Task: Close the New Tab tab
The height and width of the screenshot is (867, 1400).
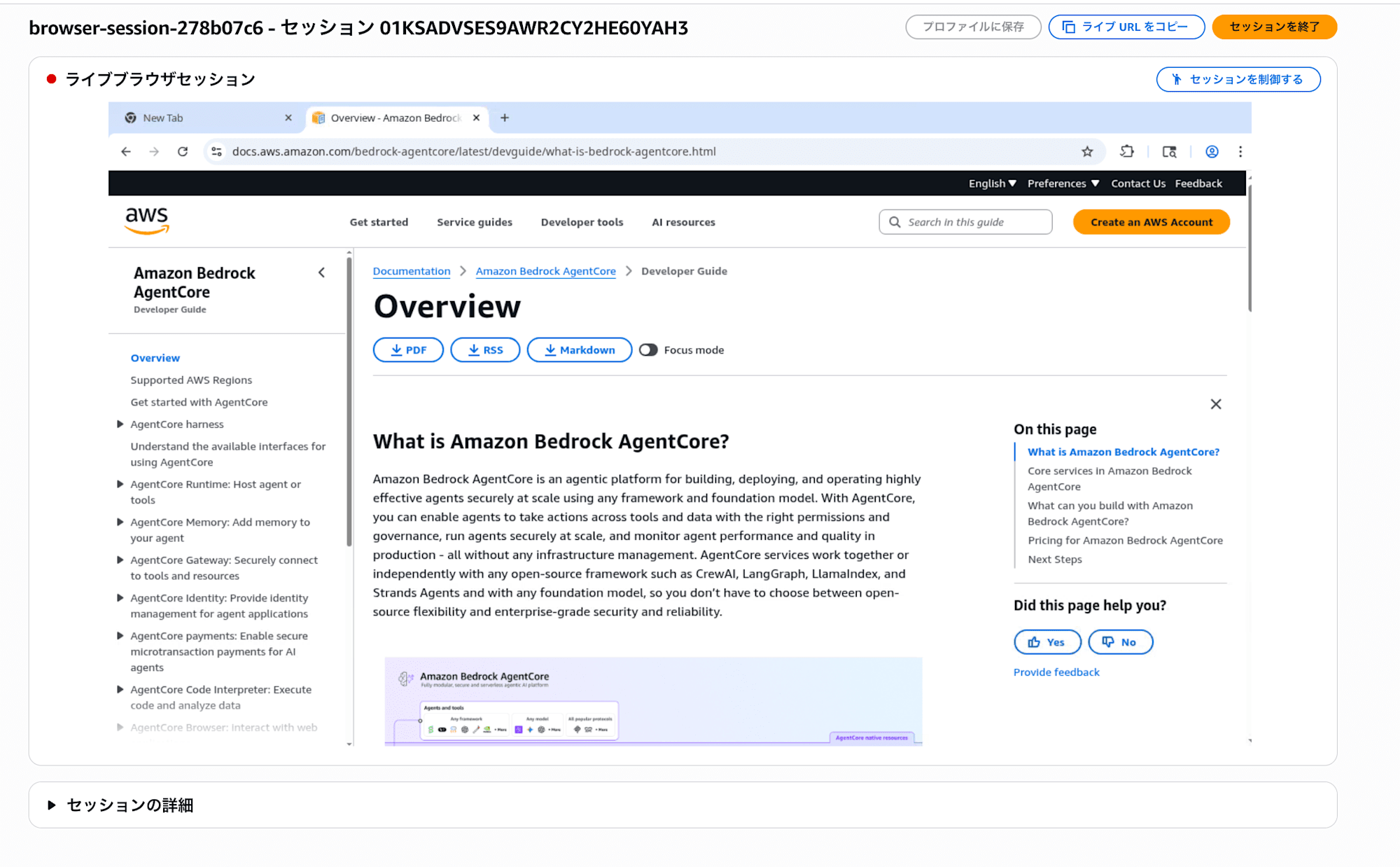Action: pyautogui.click(x=288, y=118)
